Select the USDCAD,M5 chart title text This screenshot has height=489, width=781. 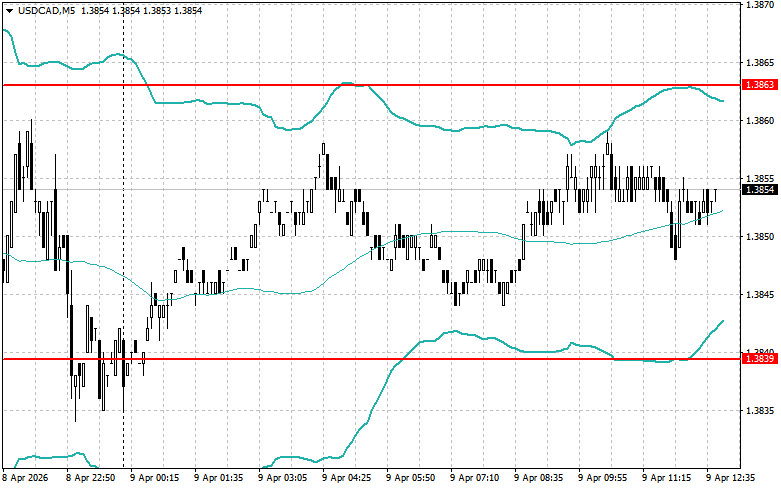tap(46, 10)
